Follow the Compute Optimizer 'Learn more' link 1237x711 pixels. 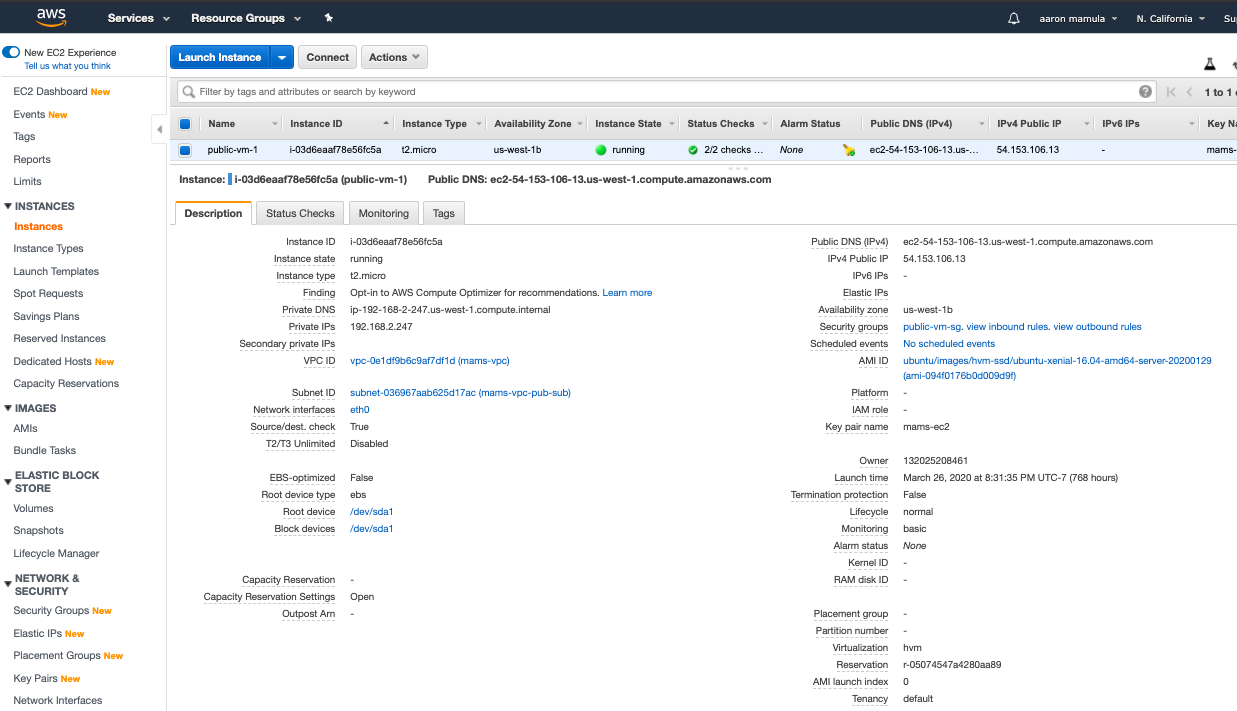[x=627, y=293]
